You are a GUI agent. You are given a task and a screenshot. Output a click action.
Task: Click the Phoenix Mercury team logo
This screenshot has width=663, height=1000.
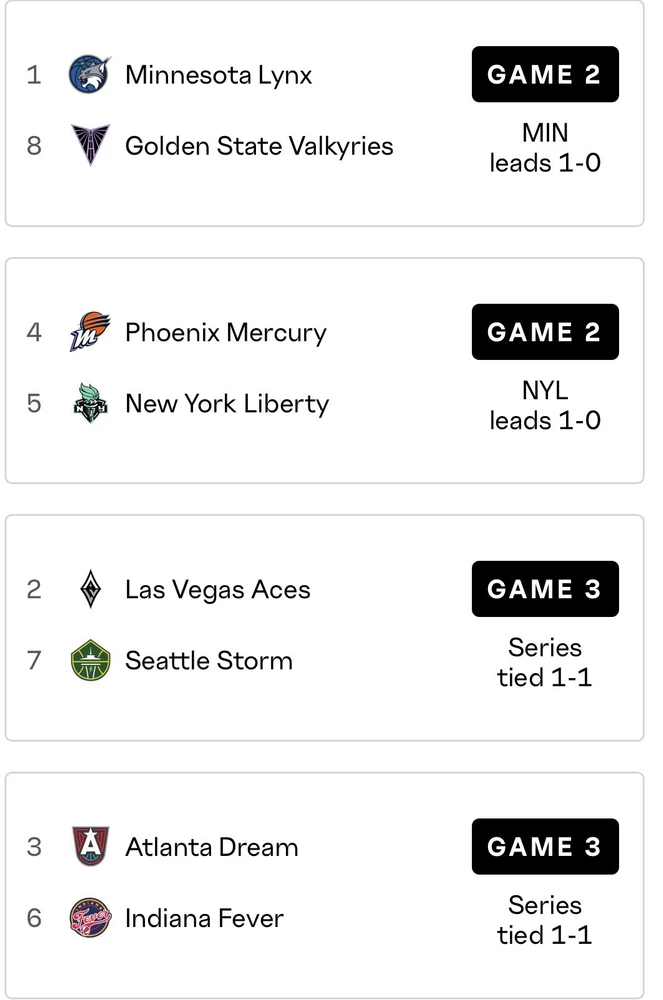tap(90, 332)
